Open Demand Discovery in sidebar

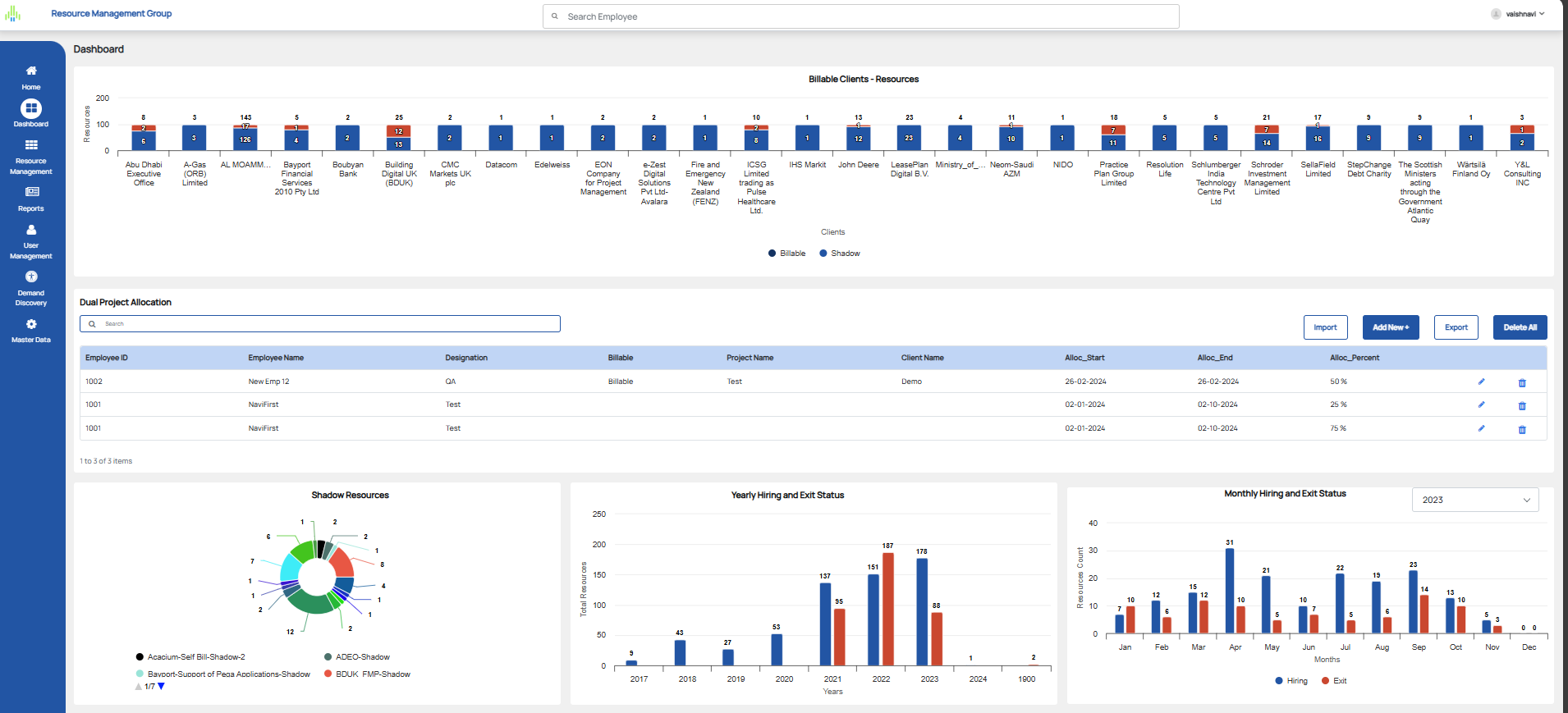coord(31,277)
